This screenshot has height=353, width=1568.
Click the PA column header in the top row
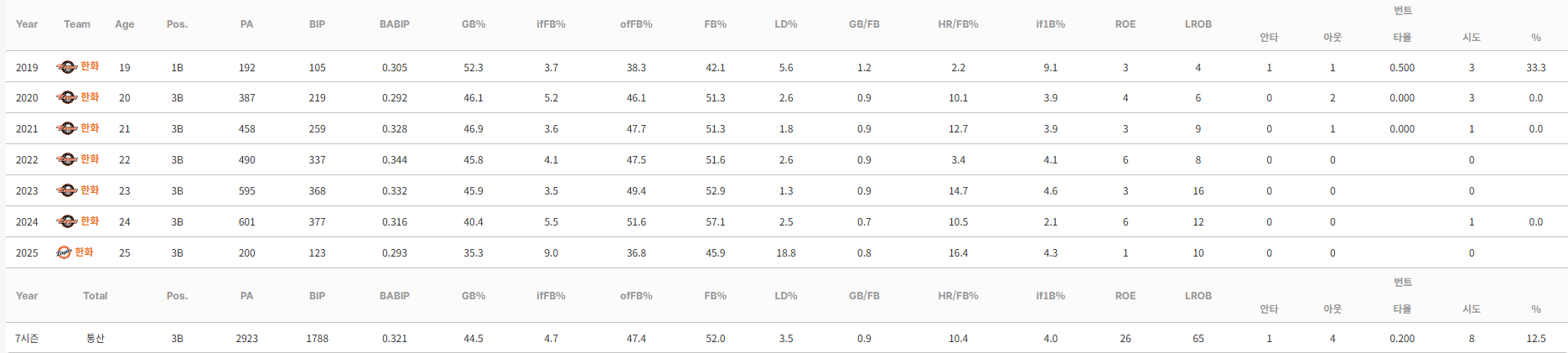[x=246, y=24]
